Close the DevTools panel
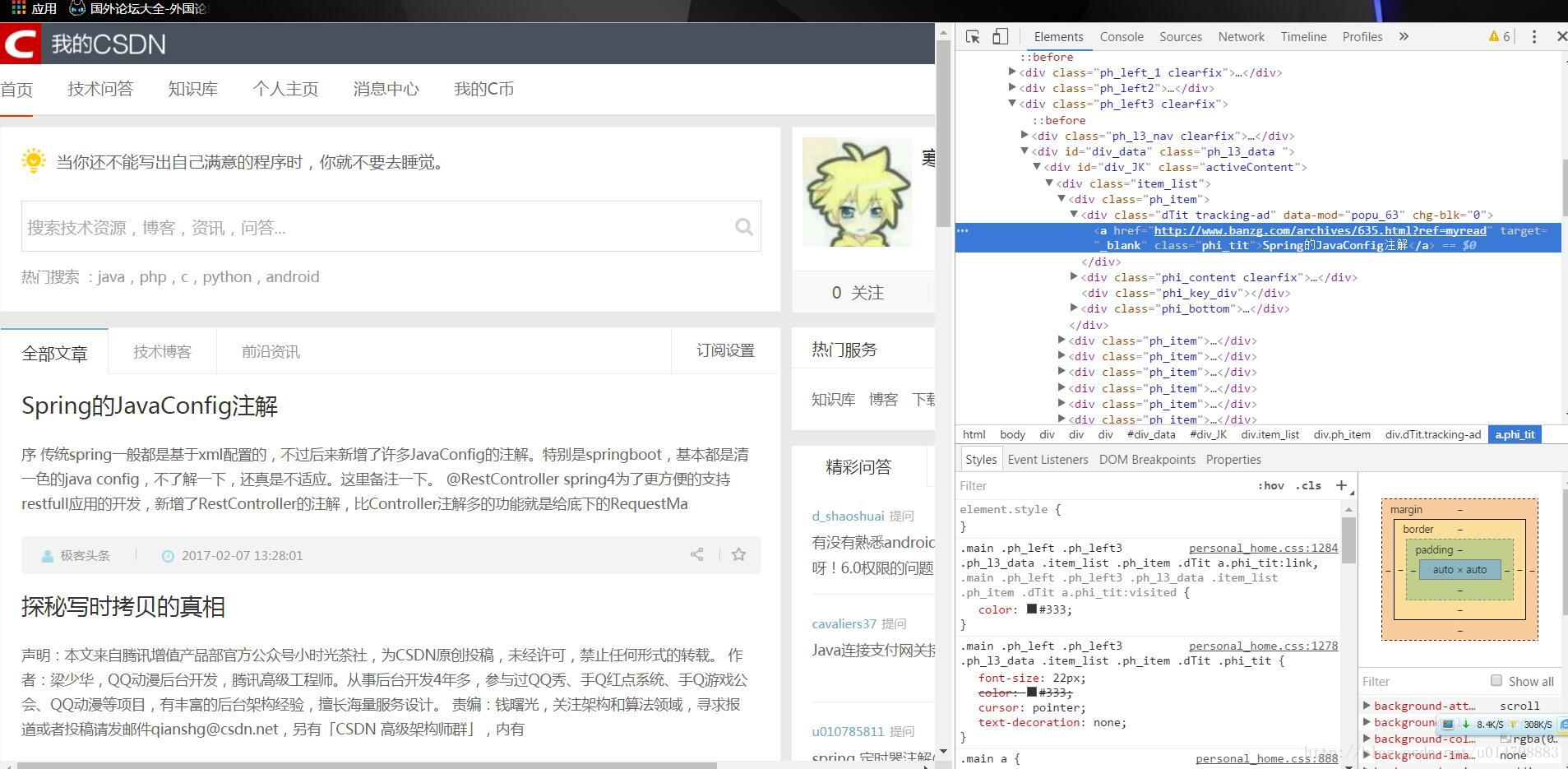Image resolution: width=1568 pixels, height=769 pixels. [x=1561, y=37]
